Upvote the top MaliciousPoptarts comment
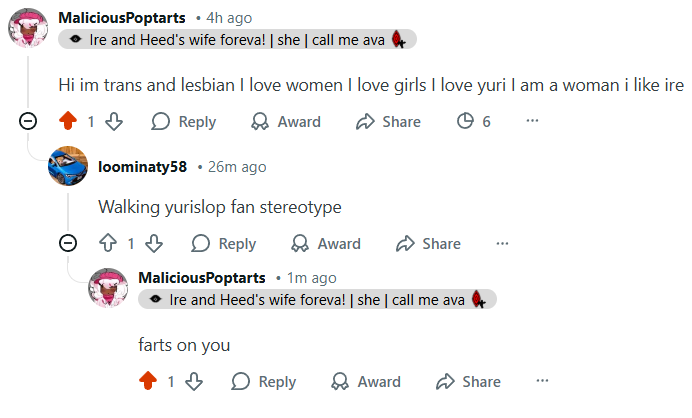This screenshot has width=692, height=418. 68,122
